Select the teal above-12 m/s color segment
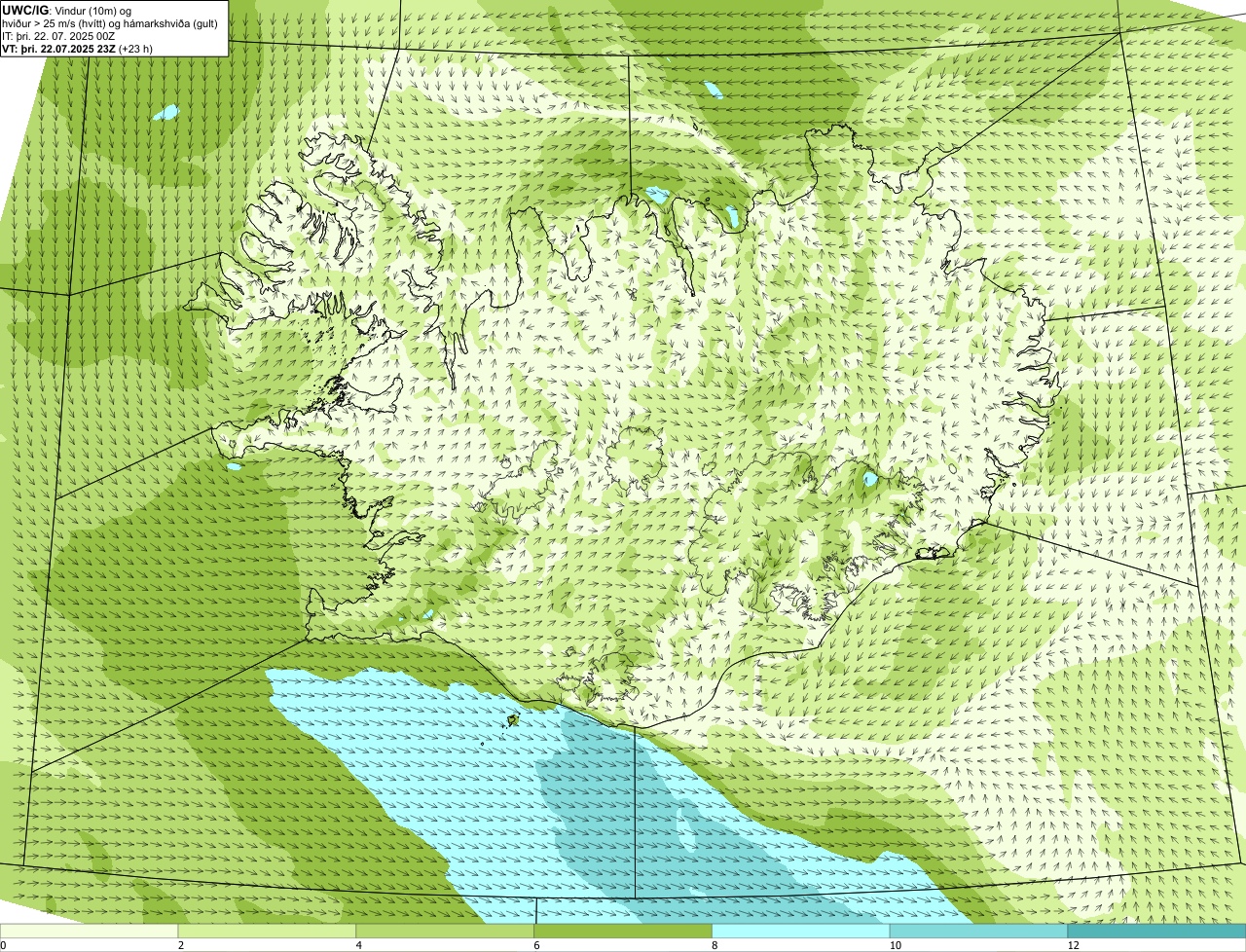The image size is (1246, 952). [1157, 931]
